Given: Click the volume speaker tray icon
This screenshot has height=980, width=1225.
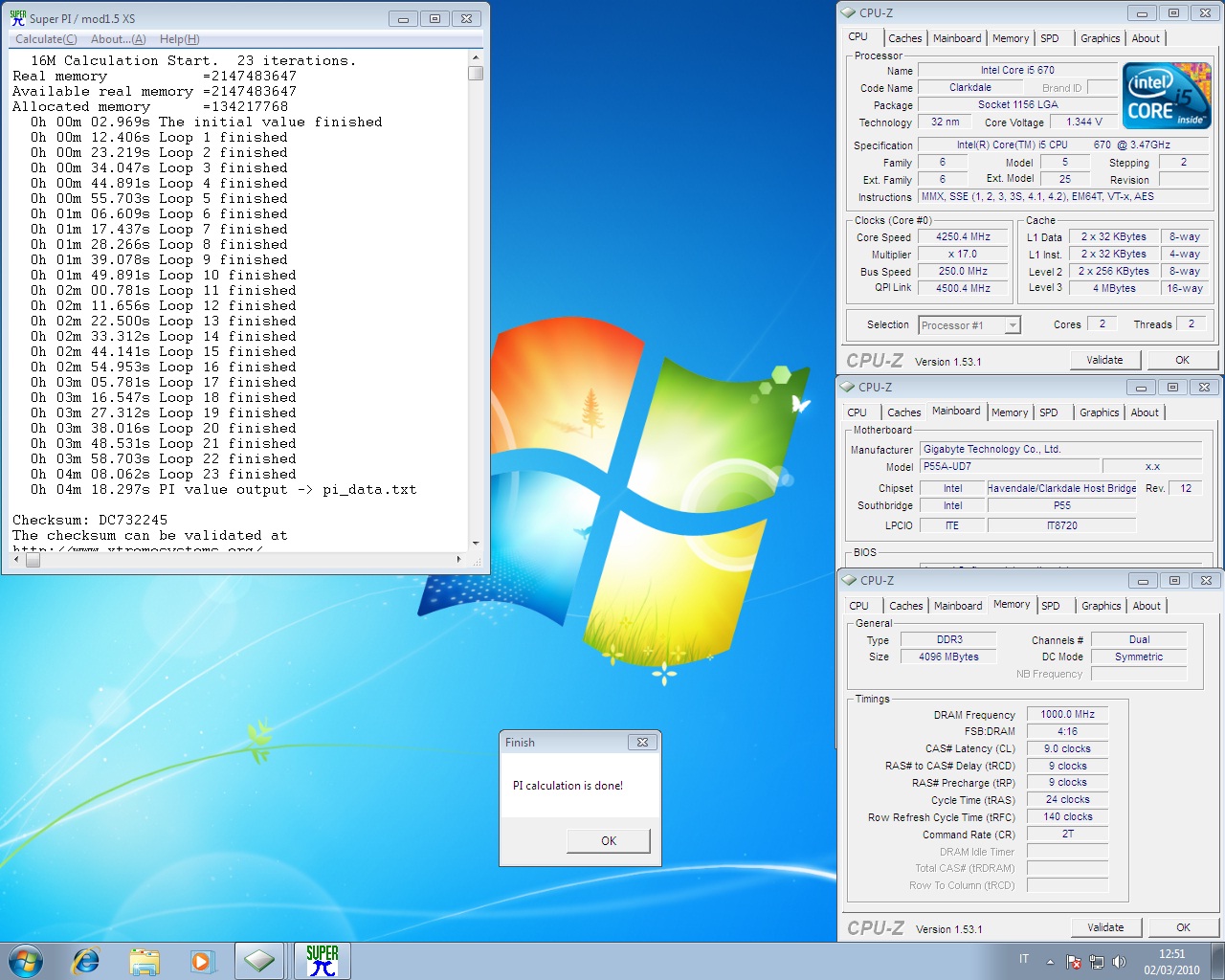Looking at the screenshot, I should (1119, 962).
